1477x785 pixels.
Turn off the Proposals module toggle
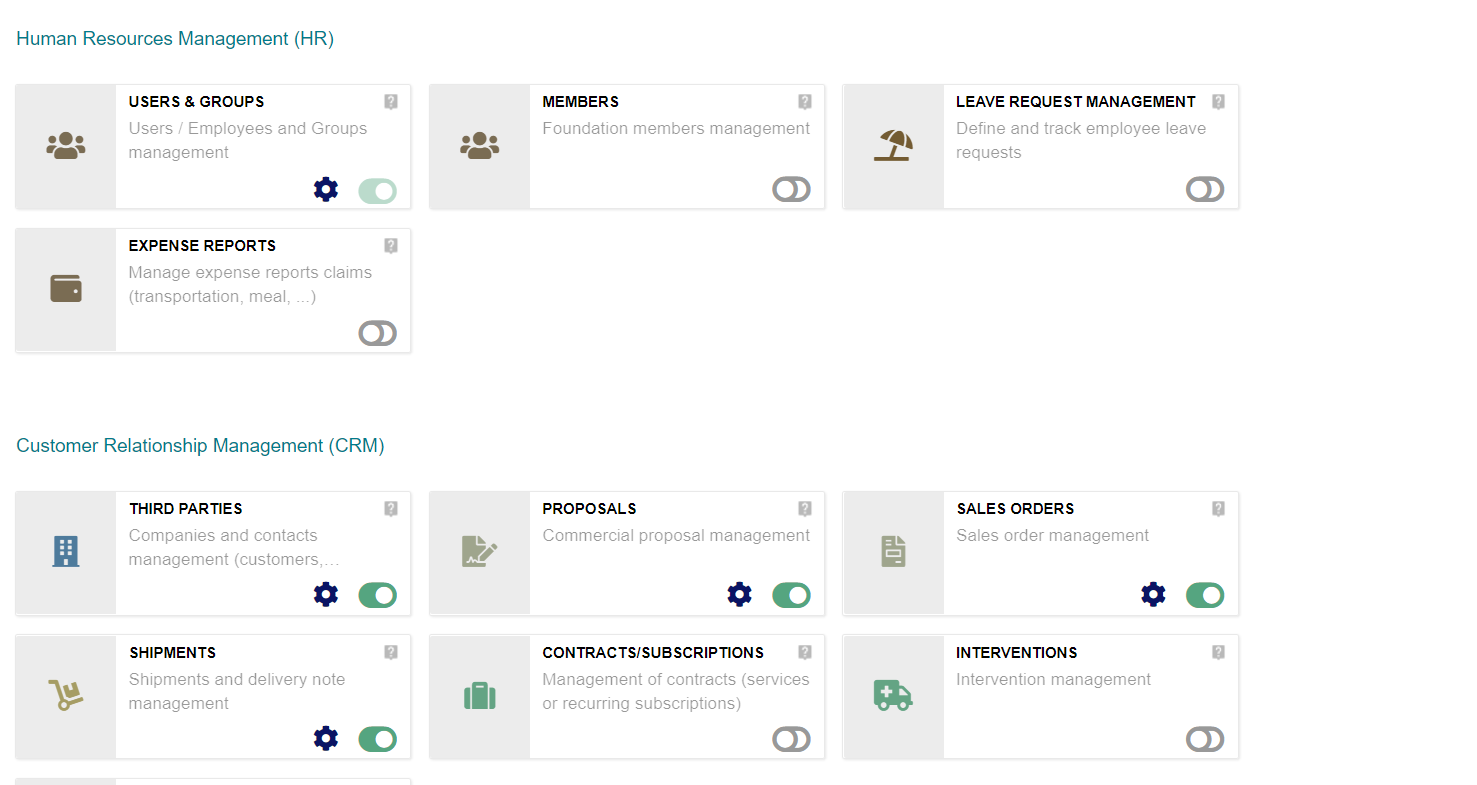(x=791, y=596)
